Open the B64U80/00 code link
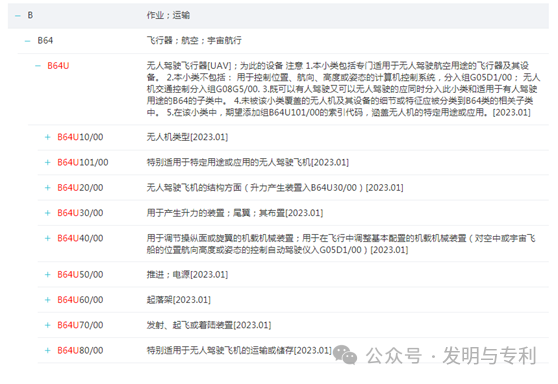The image size is (558, 384). click(x=80, y=350)
